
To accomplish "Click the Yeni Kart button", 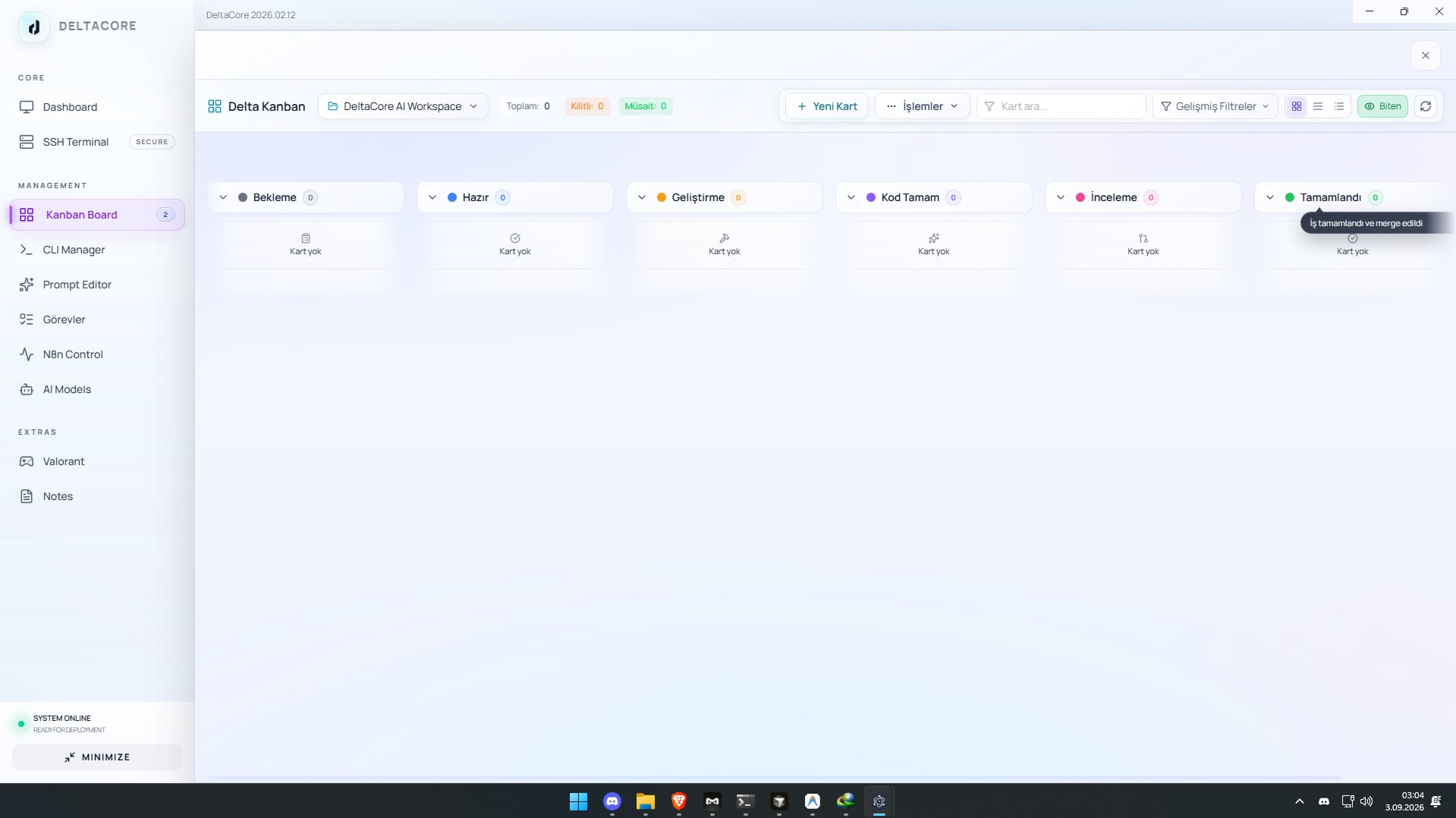I will [x=827, y=106].
